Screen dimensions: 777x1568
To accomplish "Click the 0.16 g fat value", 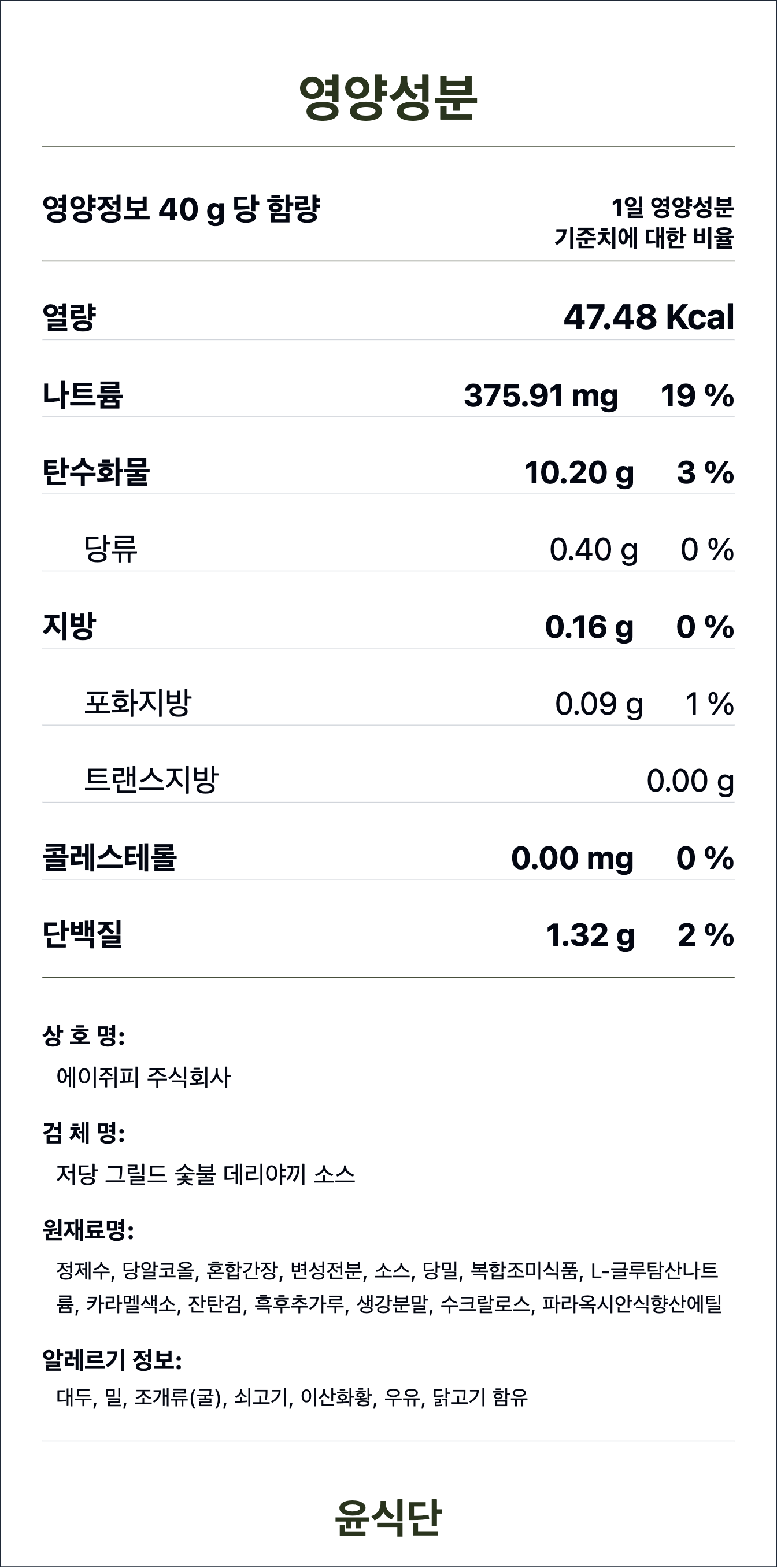I will point(589,627).
